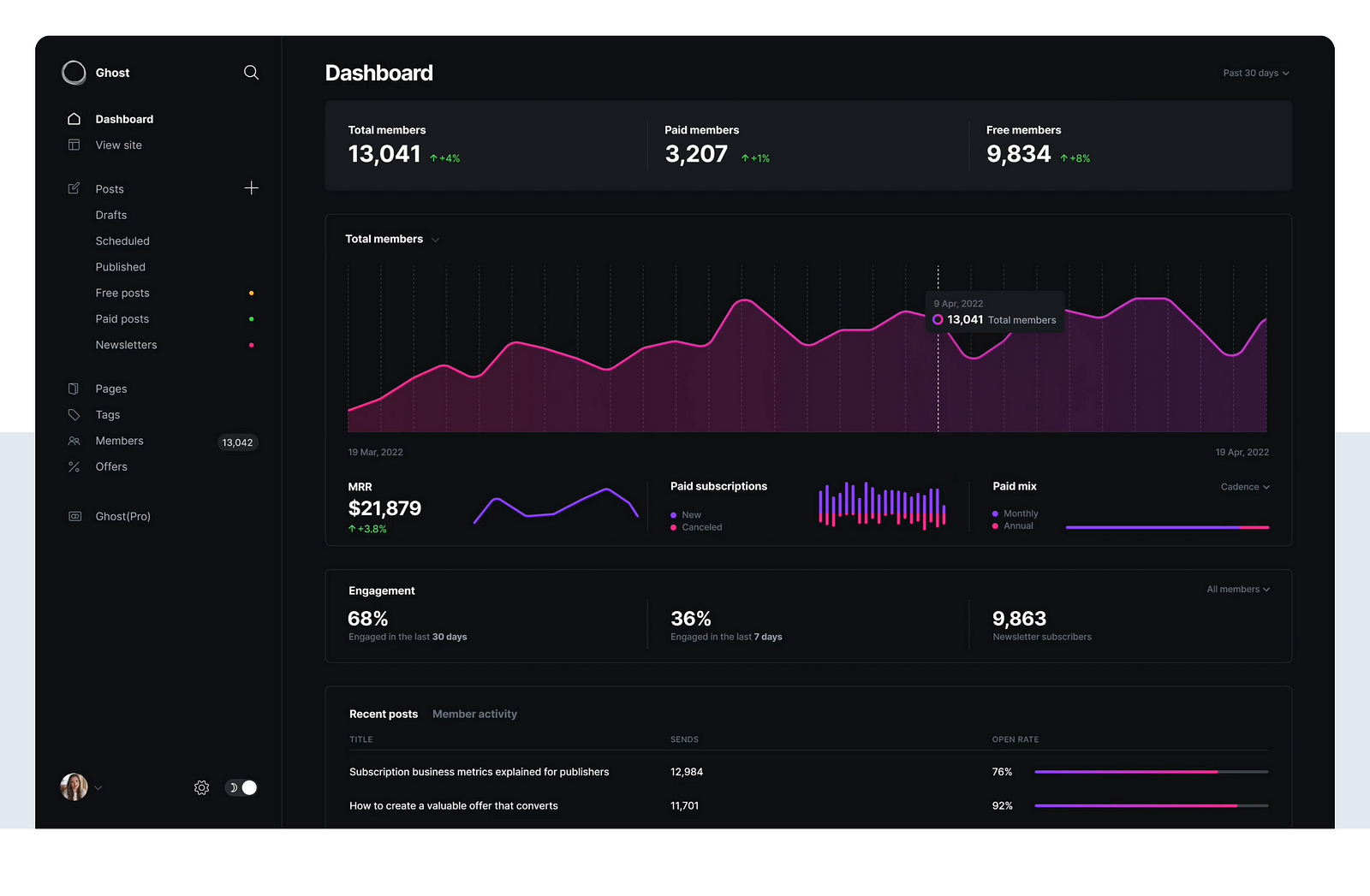Open the Cadence dropdown in Paid mix
1370x896 pixels.
1245,487
